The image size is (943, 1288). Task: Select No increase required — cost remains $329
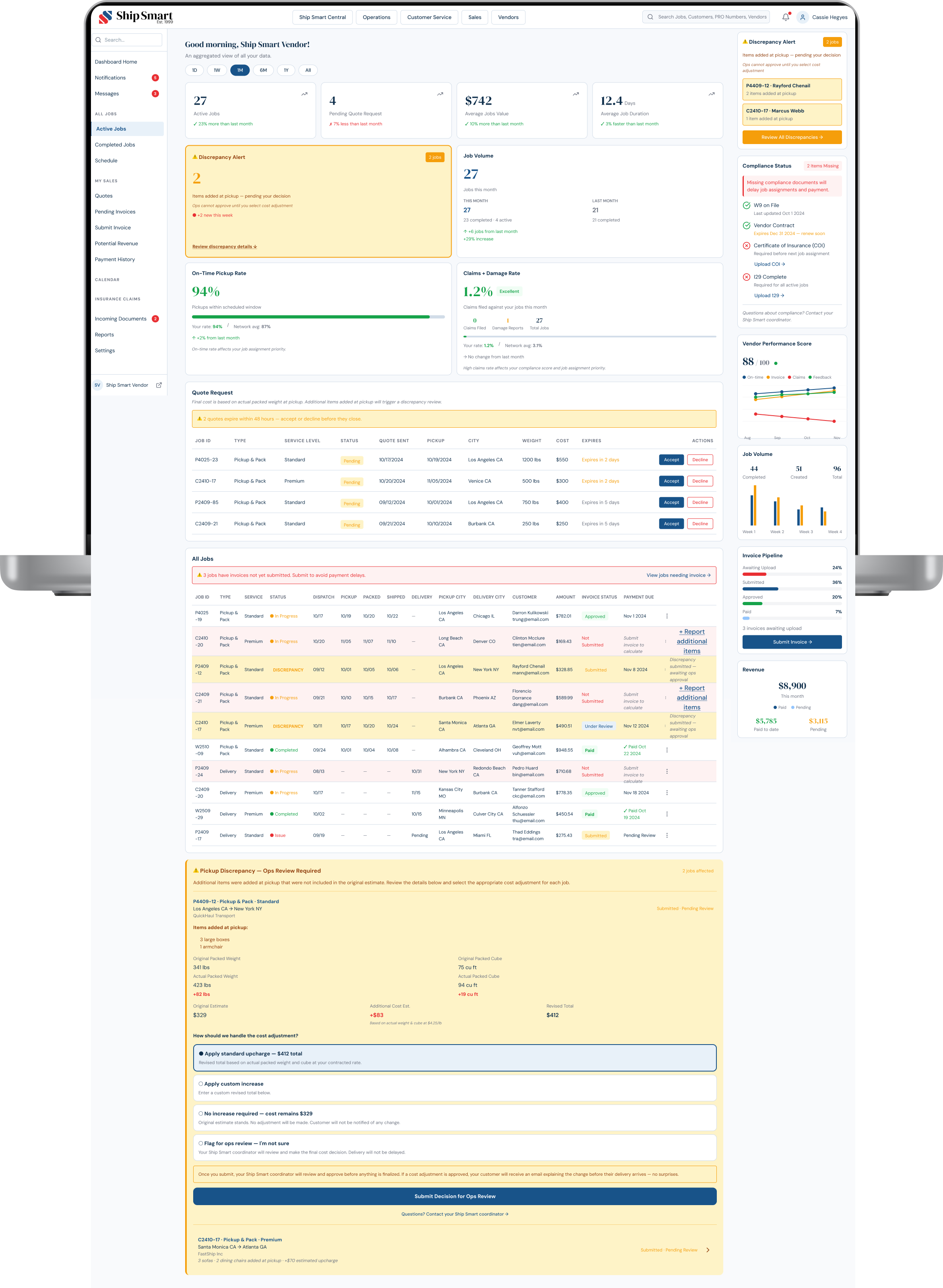click(200, 1113)
